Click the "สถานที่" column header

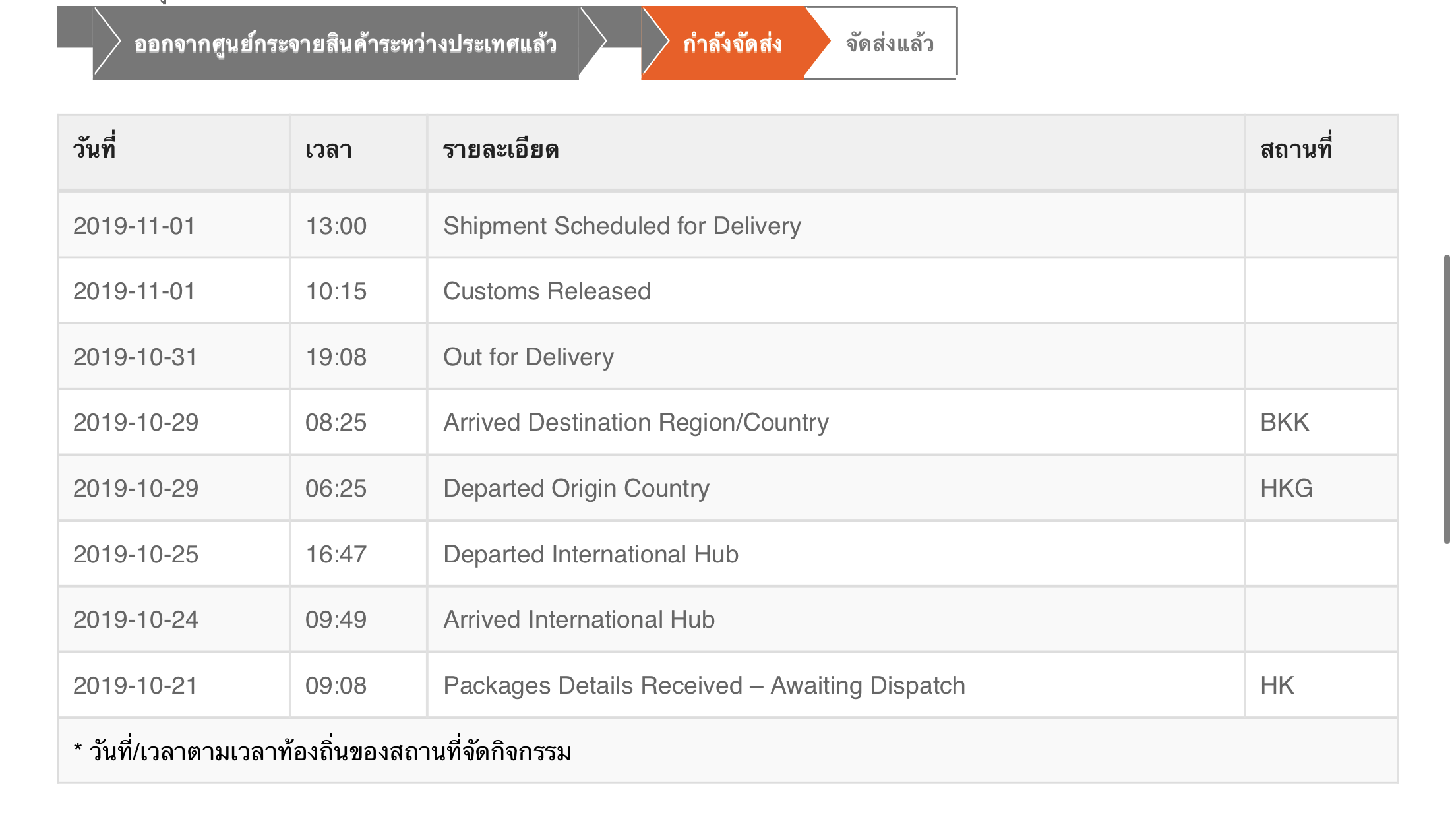1296,149
